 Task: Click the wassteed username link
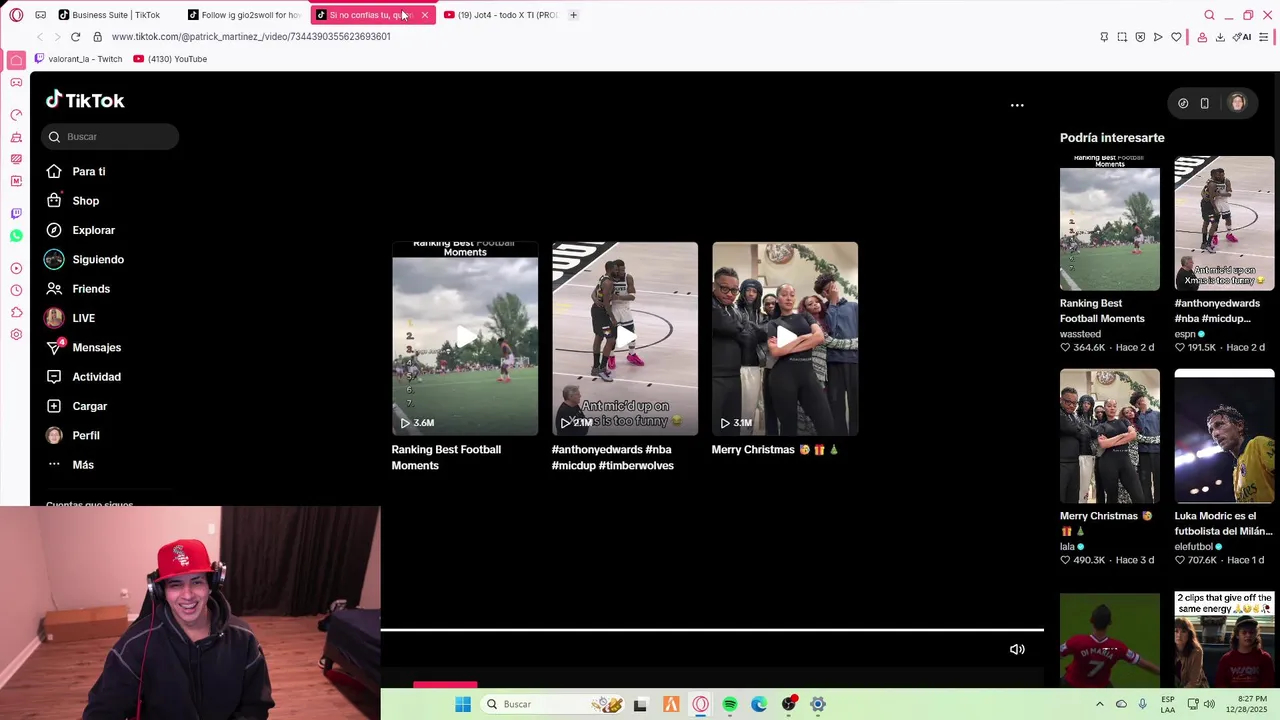1080,334
